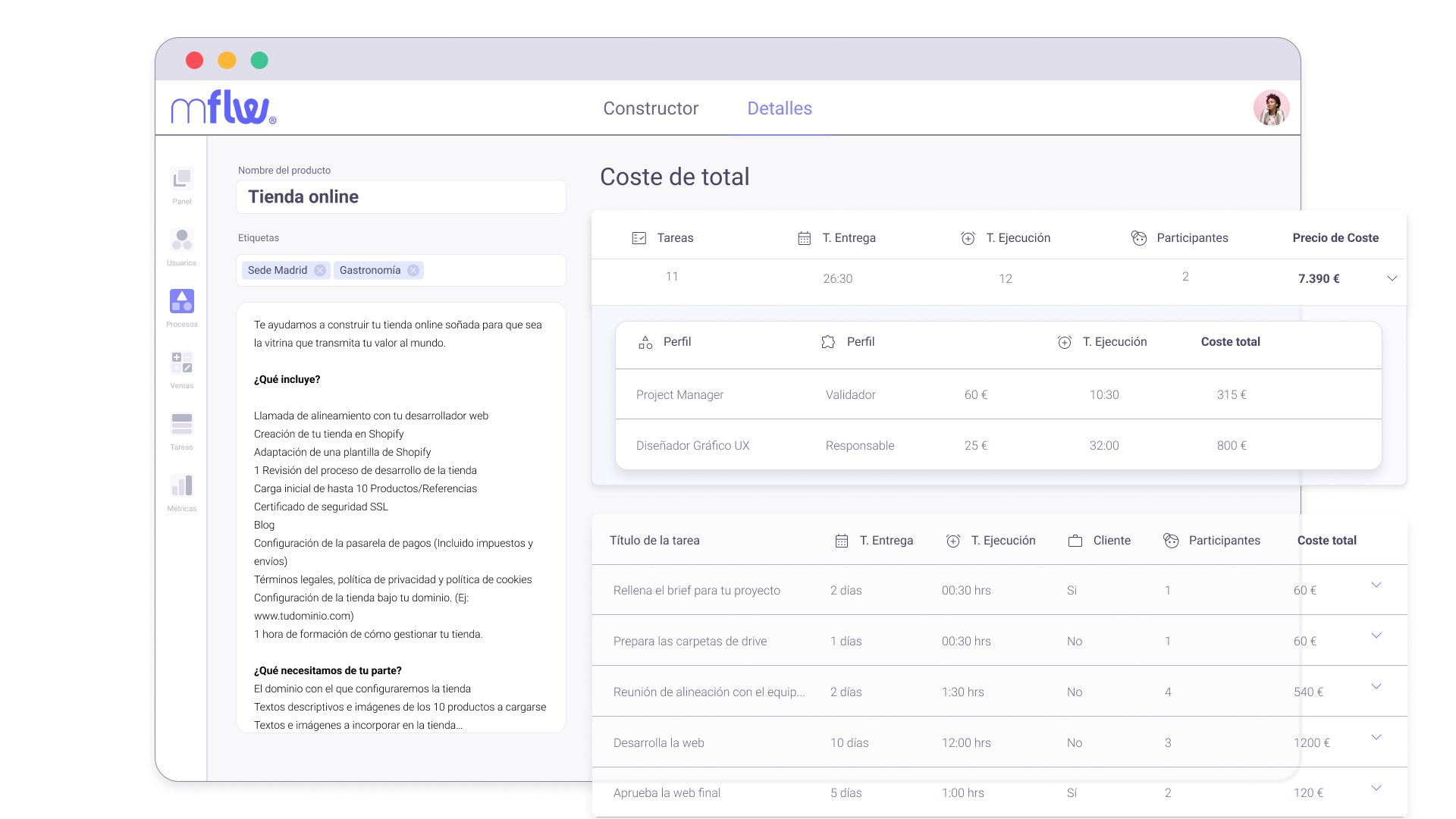Click the mflw logo
1456x819 pixels.
tap(224, 107)
